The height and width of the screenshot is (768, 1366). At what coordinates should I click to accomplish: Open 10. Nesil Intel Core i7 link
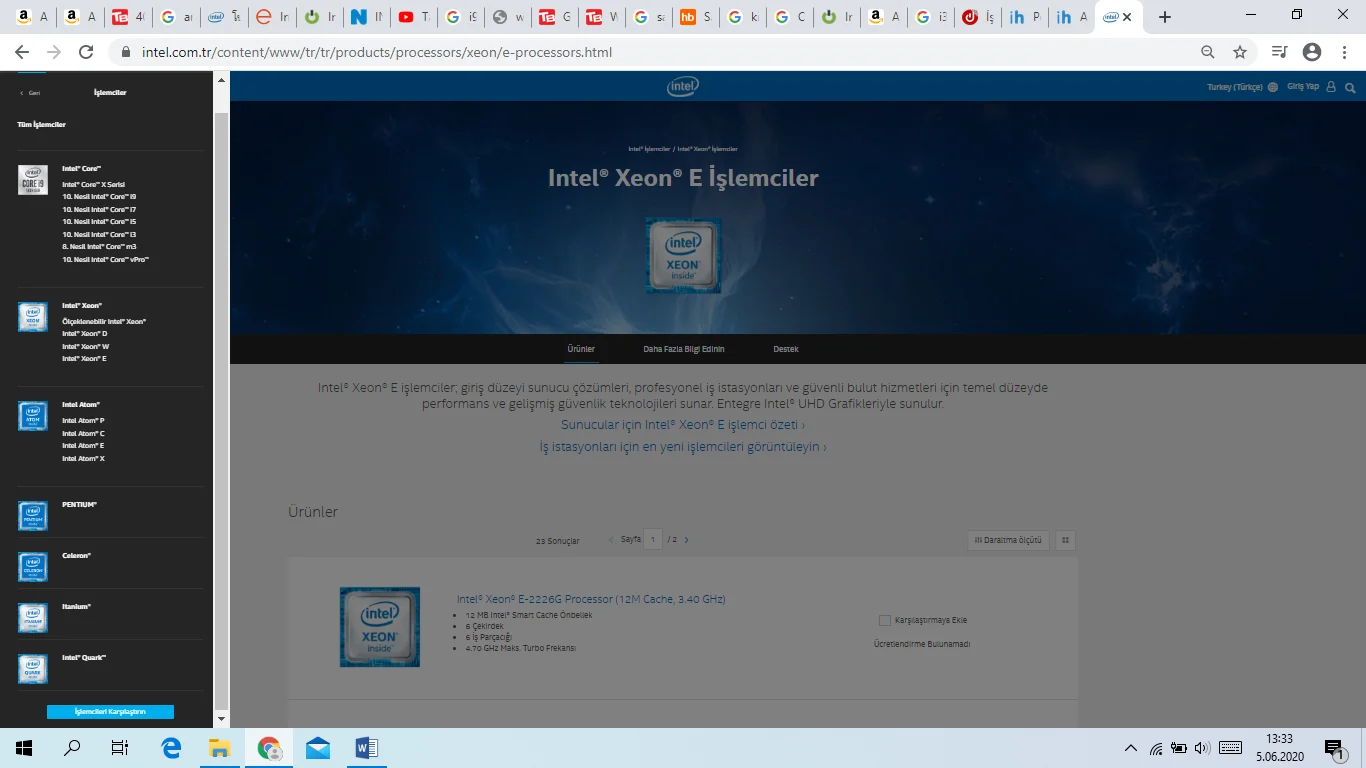point(99,209)
